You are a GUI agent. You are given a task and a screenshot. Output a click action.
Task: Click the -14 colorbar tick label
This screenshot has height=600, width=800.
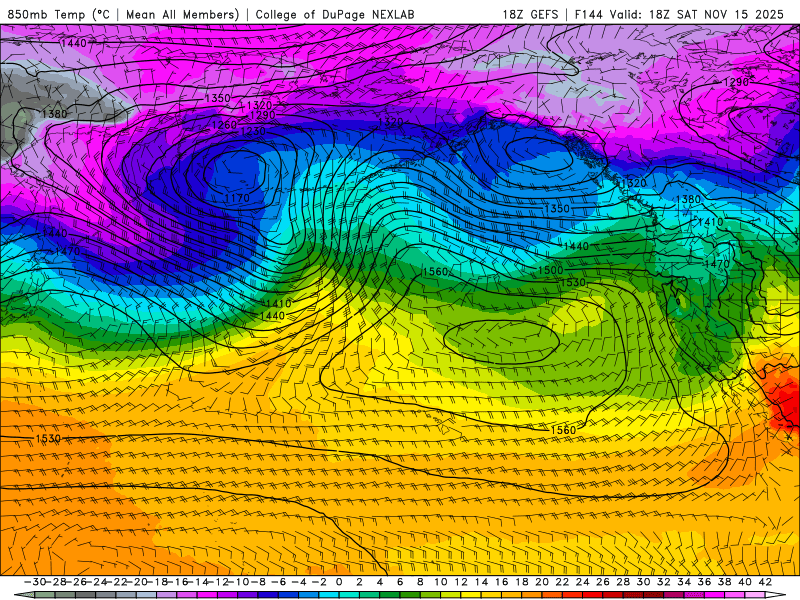[x=198, y=582]
